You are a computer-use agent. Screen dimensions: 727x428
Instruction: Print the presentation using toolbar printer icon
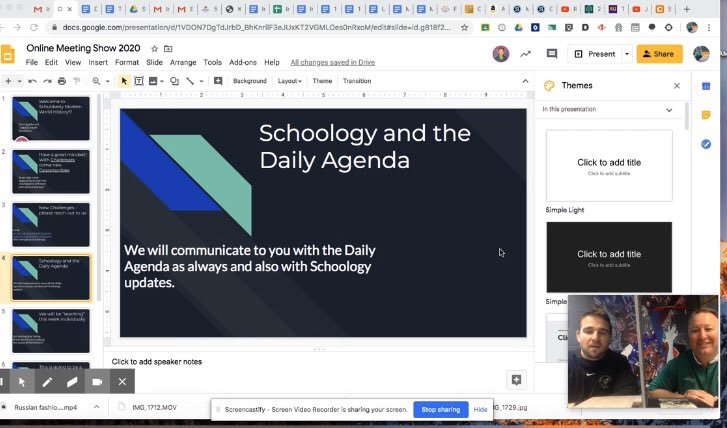(62, 81)
